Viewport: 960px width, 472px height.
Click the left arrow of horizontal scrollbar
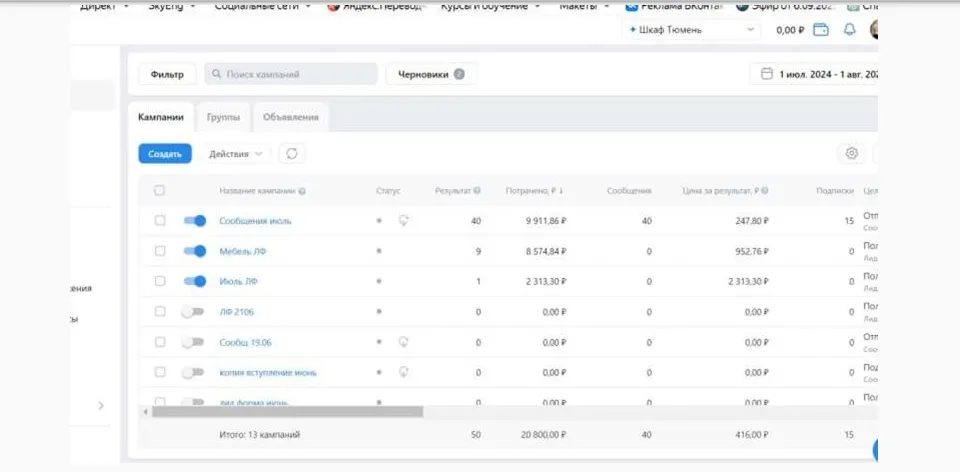146,412
